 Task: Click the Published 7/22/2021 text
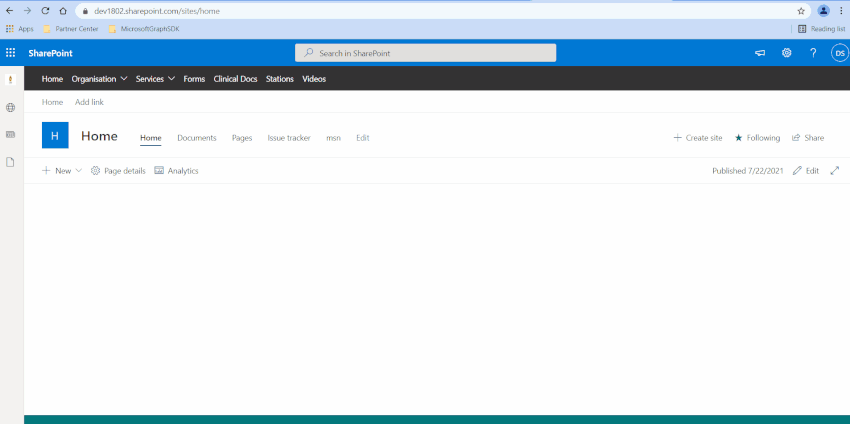point(748,170)
